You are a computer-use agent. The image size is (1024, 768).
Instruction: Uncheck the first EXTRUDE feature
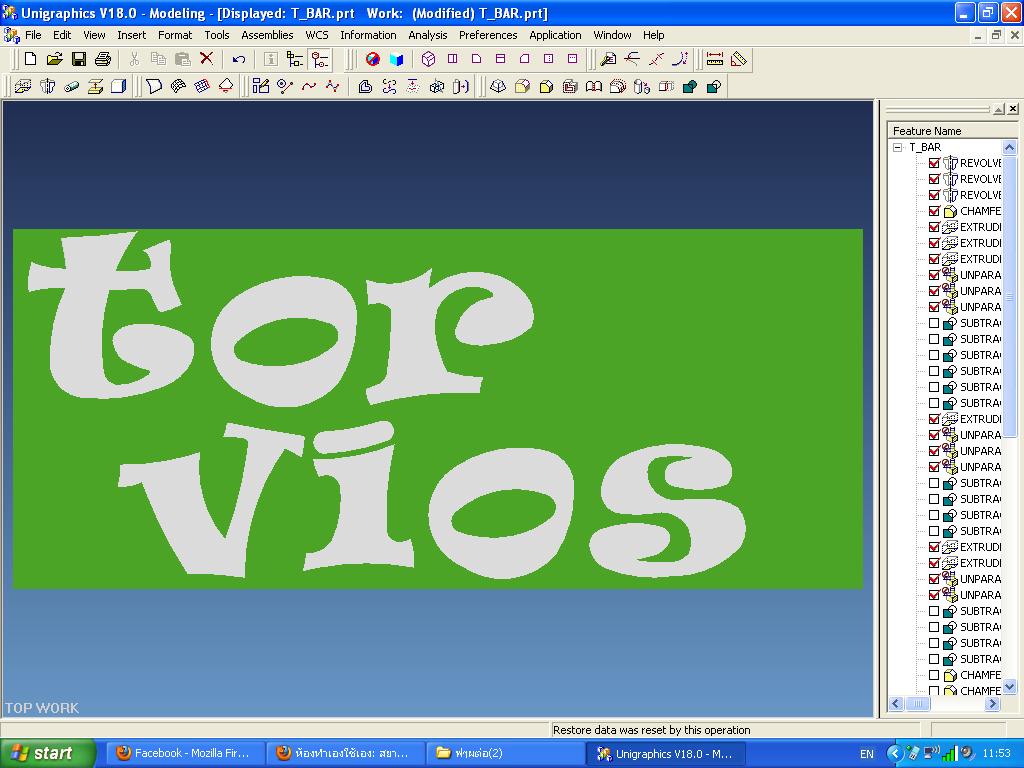[934, 227]
